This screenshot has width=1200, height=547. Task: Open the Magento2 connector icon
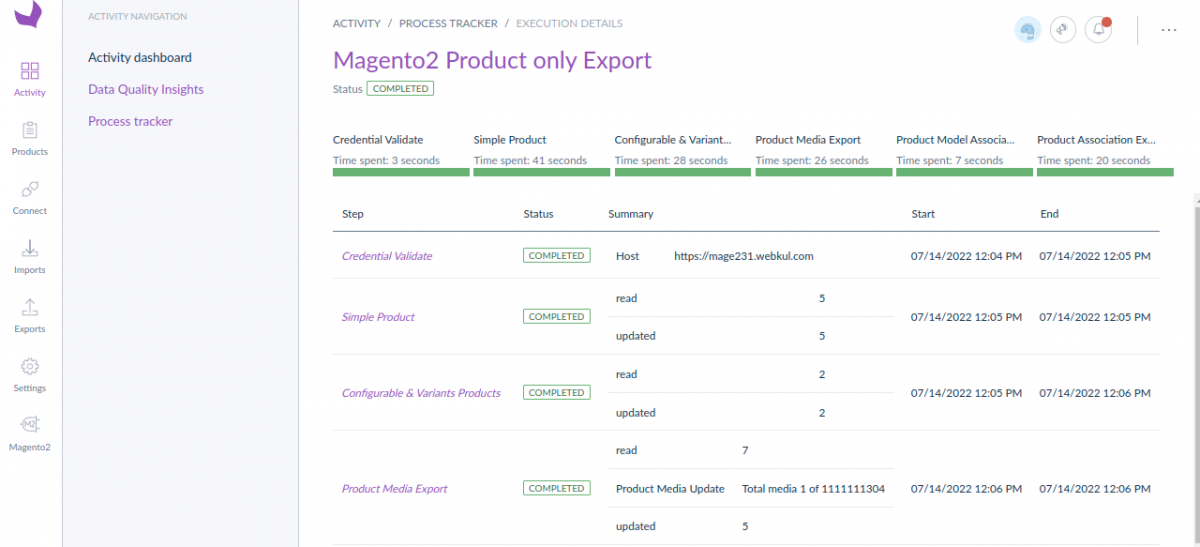point(30,432)
